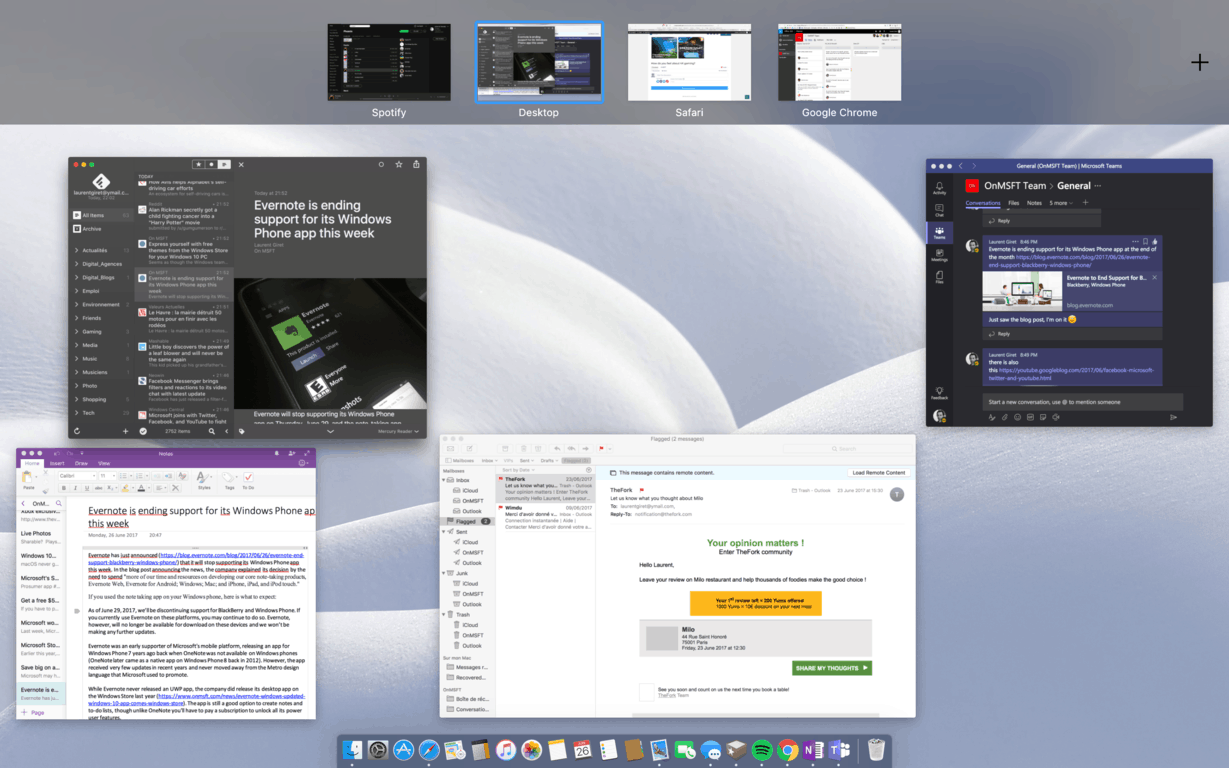
Task: Launch Google Chrome from the Dock
Action: coord(787,749)
